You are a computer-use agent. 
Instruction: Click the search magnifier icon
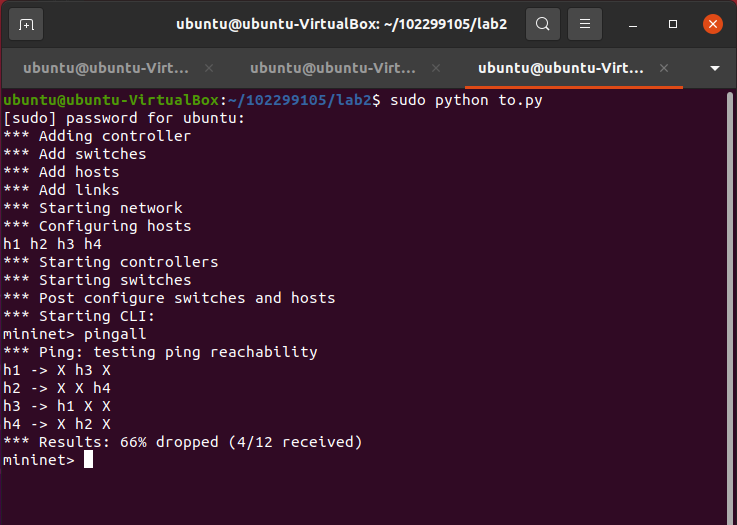point(542,24)
